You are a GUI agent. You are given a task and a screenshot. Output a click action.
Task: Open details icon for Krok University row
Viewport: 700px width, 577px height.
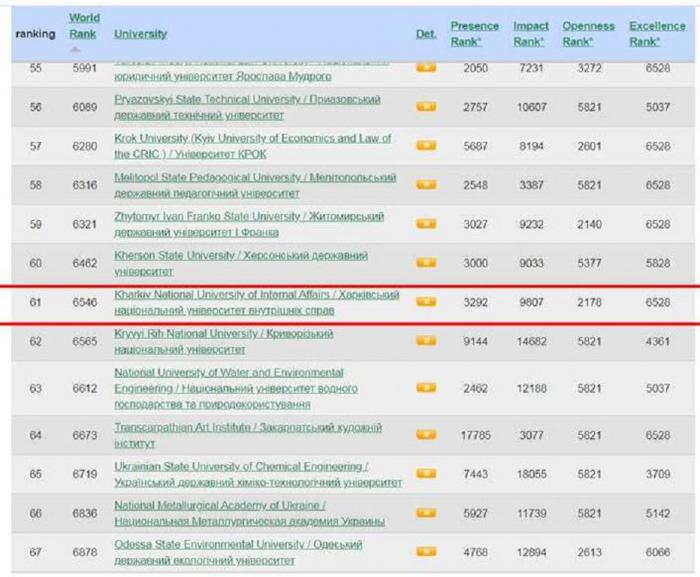pos(426,146)
